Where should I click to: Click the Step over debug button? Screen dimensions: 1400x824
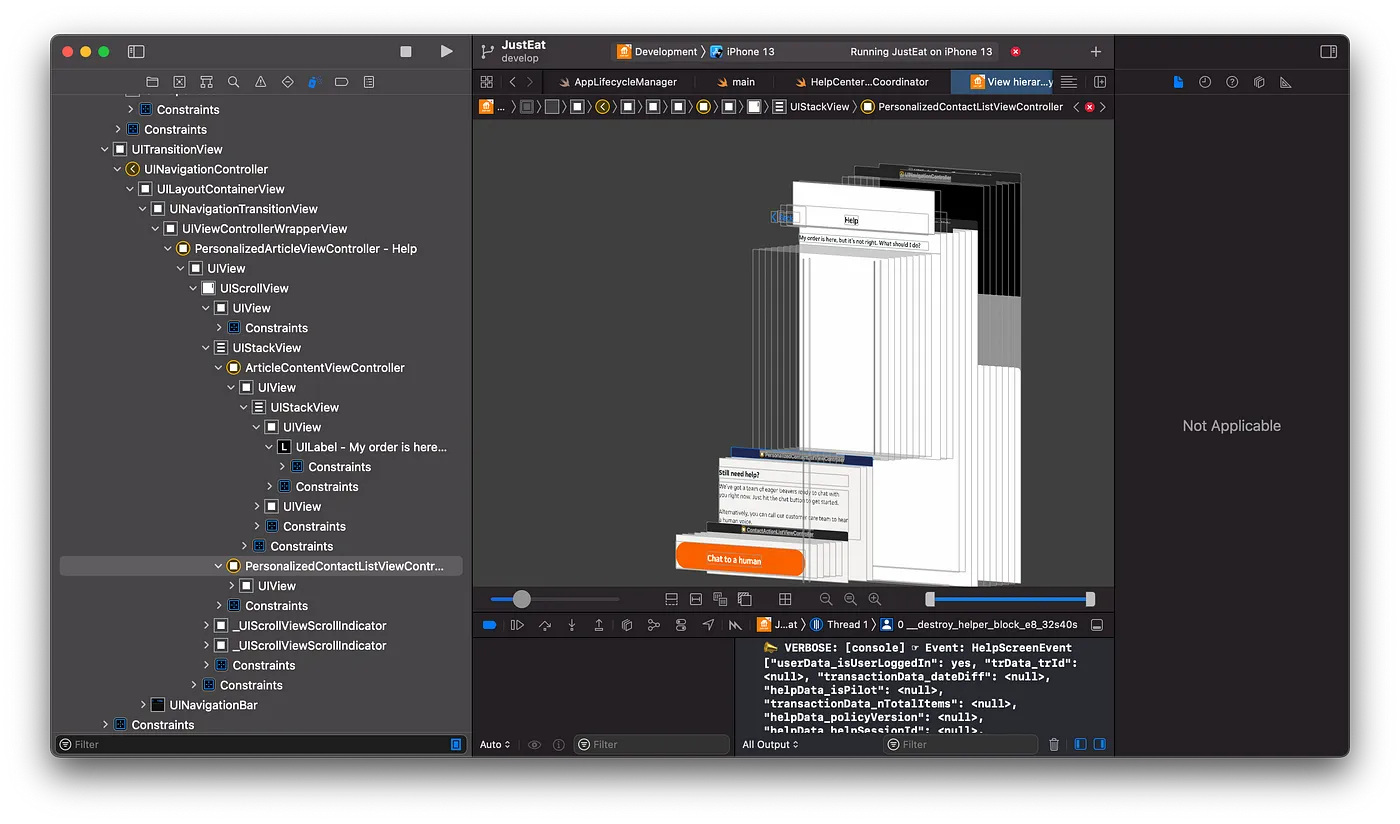[x=545, y=625]
